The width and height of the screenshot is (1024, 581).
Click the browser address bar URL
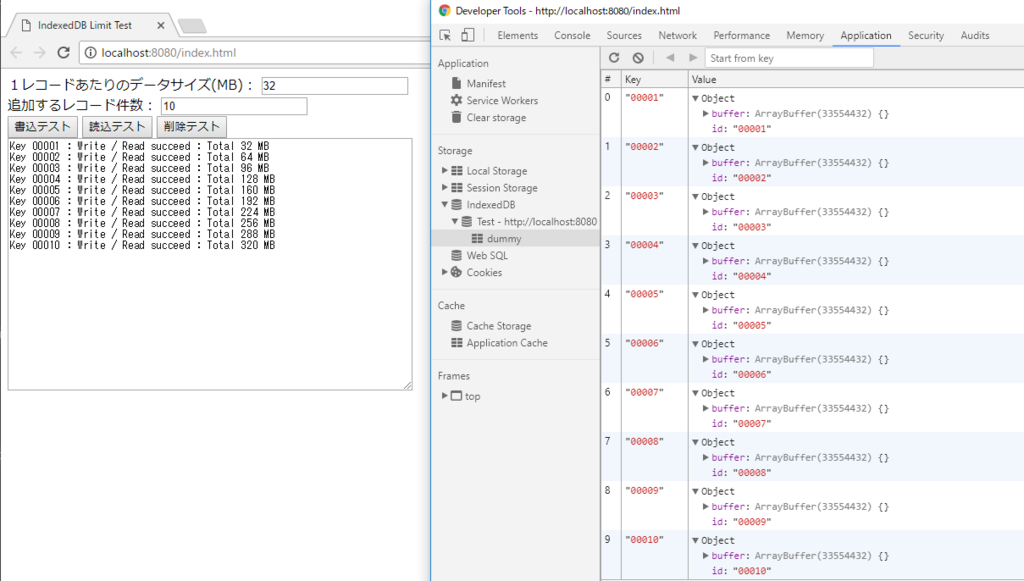click(168, 53)
